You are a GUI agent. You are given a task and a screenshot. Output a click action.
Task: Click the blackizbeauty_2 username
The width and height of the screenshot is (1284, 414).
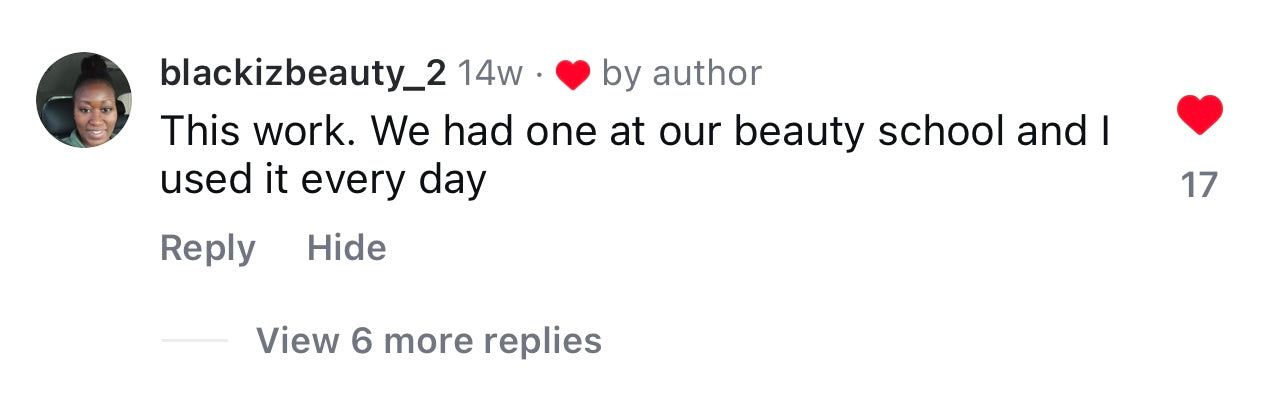(303, 73)
